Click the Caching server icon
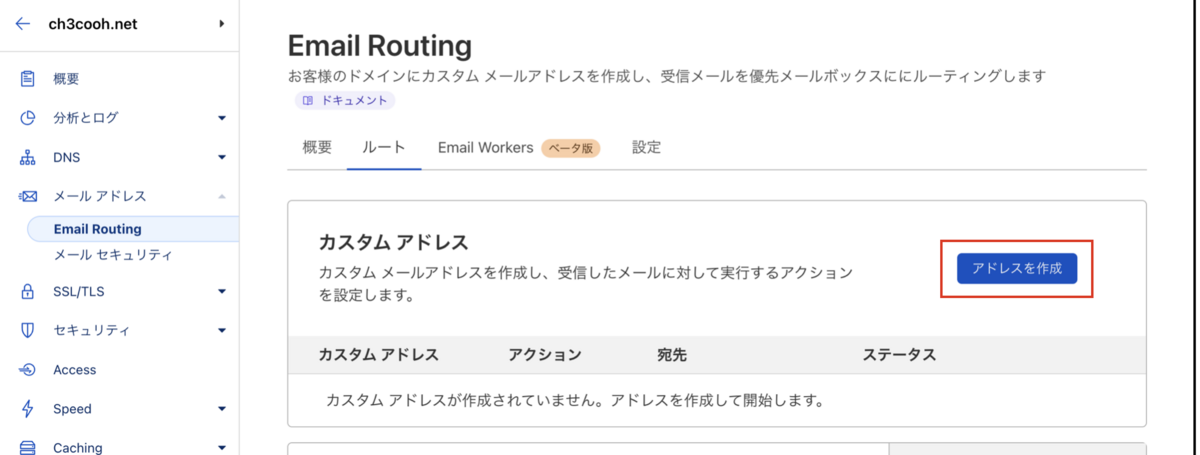Viewport: 1200px width, 455px height. tap(28, 447)
